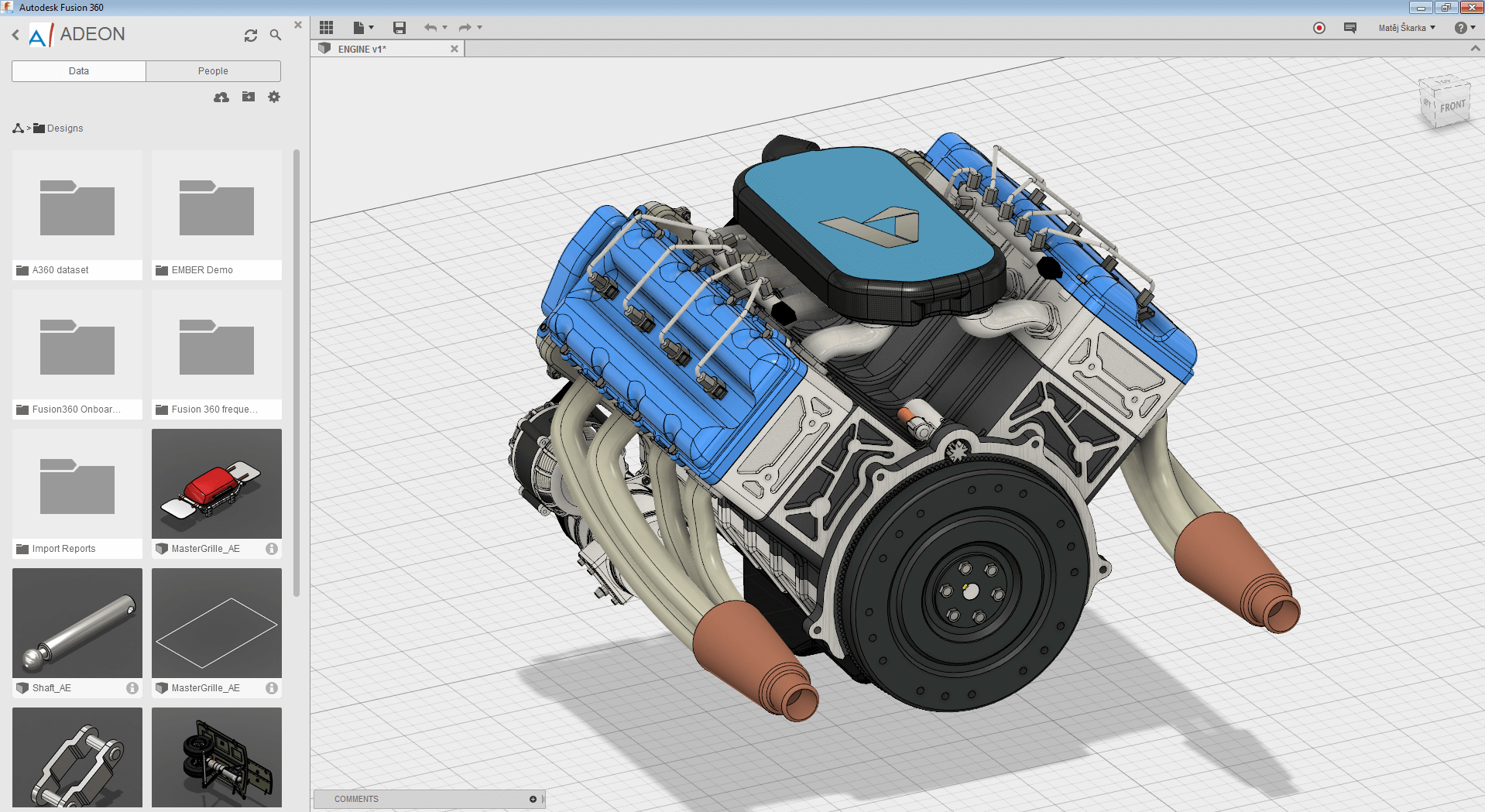Switch to the People tab
The width and height of the screenshot is (1485, 812).
pos(213,71)
